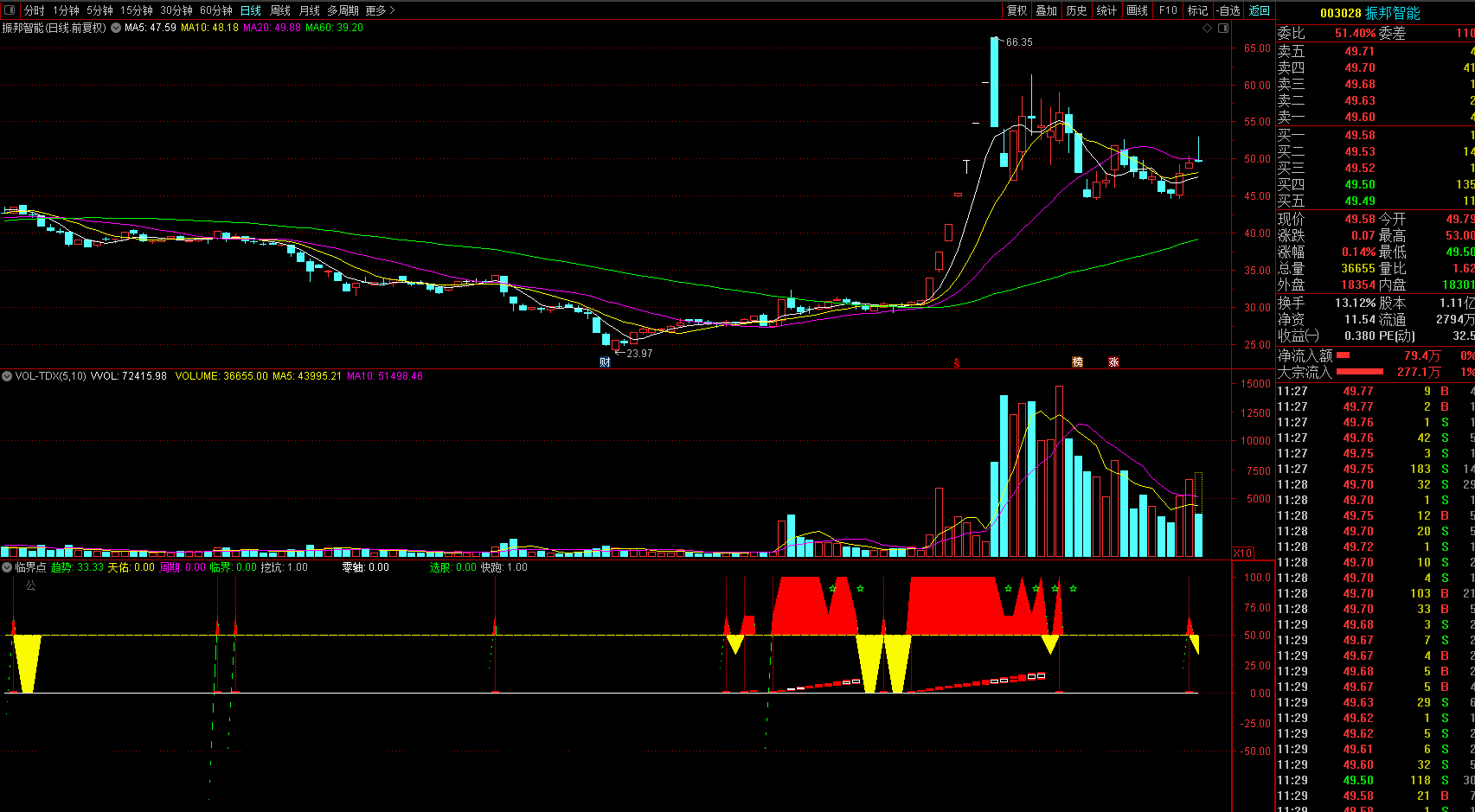Open F10 company information
1475x812 pixels.
1168,10
